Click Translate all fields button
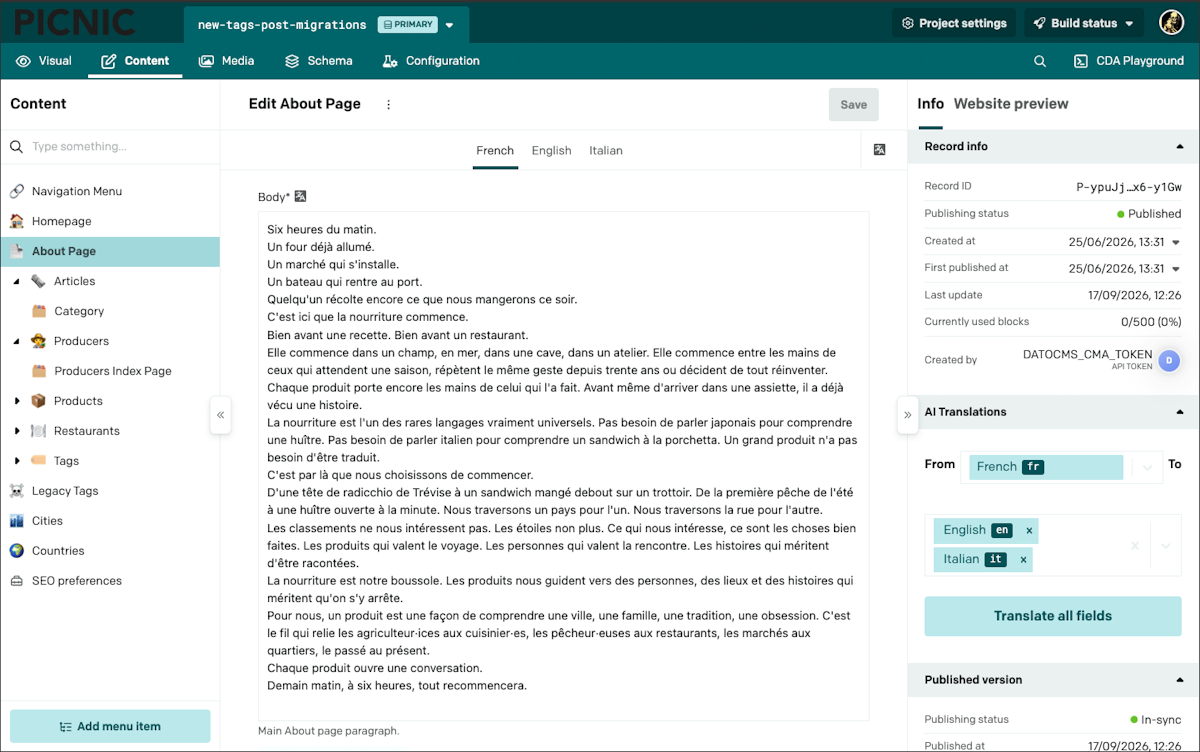The height and width of the screenshot is (752, 1200). [x=1053, y=616]
